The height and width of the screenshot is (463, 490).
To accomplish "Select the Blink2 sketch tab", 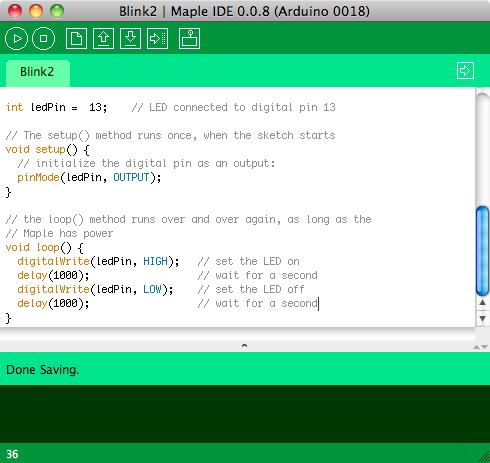I will click(37, 72).
